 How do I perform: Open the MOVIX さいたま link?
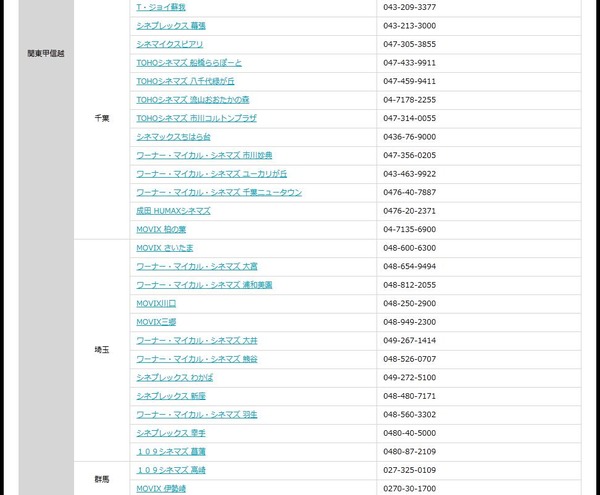(165, 248)
